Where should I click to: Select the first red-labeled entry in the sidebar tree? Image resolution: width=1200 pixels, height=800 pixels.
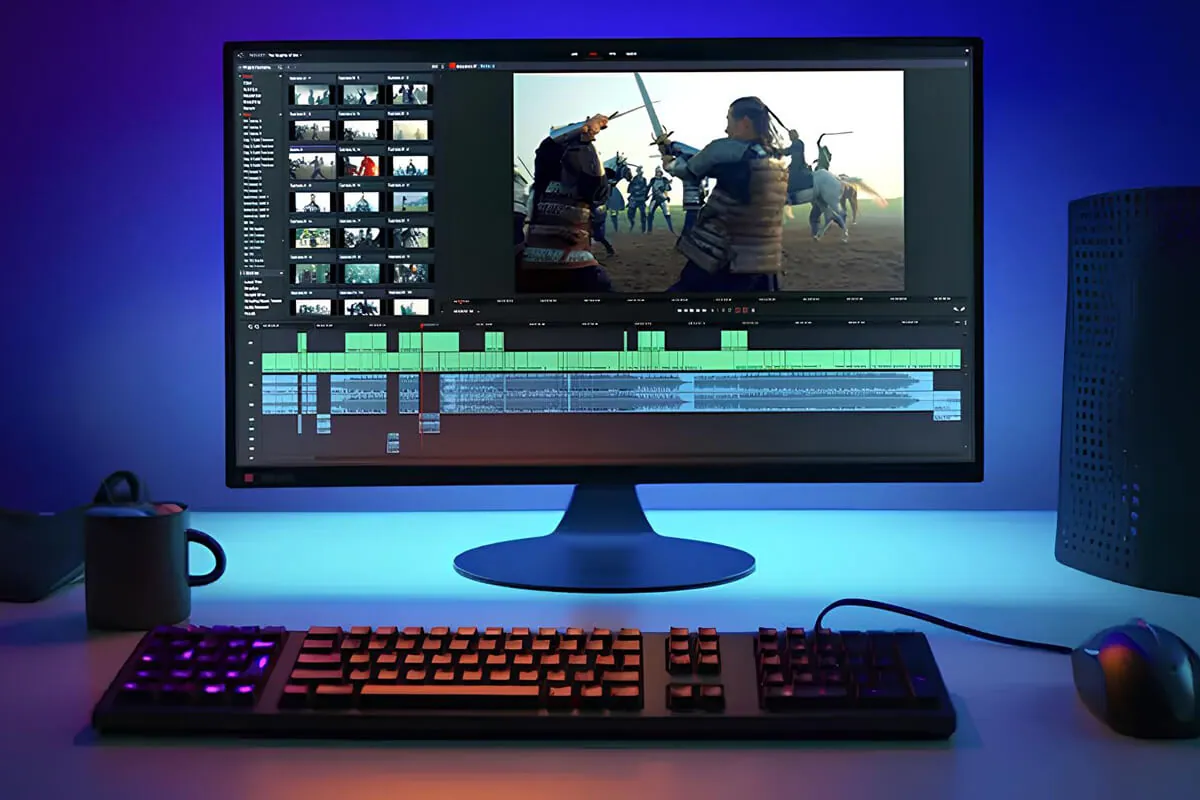(x=247, y=76)
